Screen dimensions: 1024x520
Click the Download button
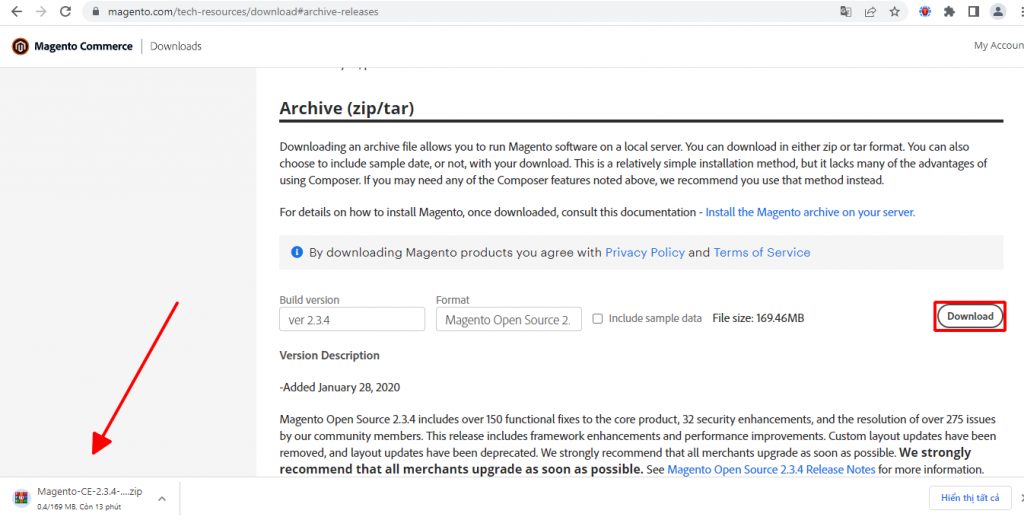click(970, 316)
